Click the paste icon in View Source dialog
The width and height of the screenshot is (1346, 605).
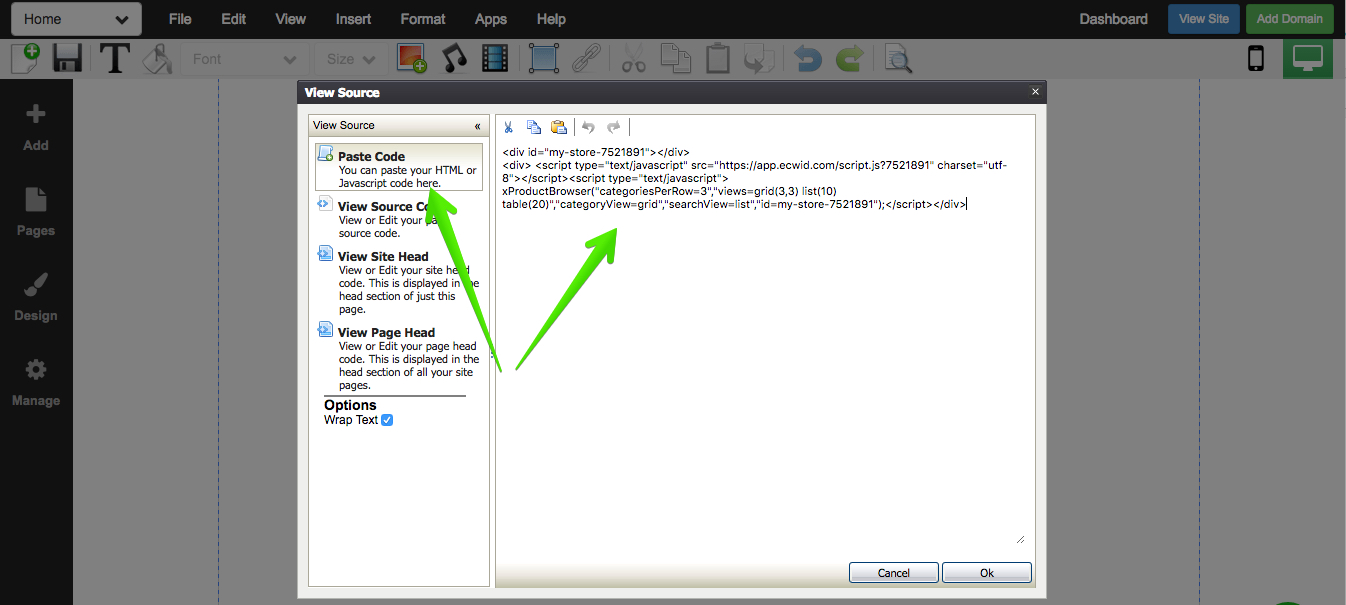tap(559, 127)
